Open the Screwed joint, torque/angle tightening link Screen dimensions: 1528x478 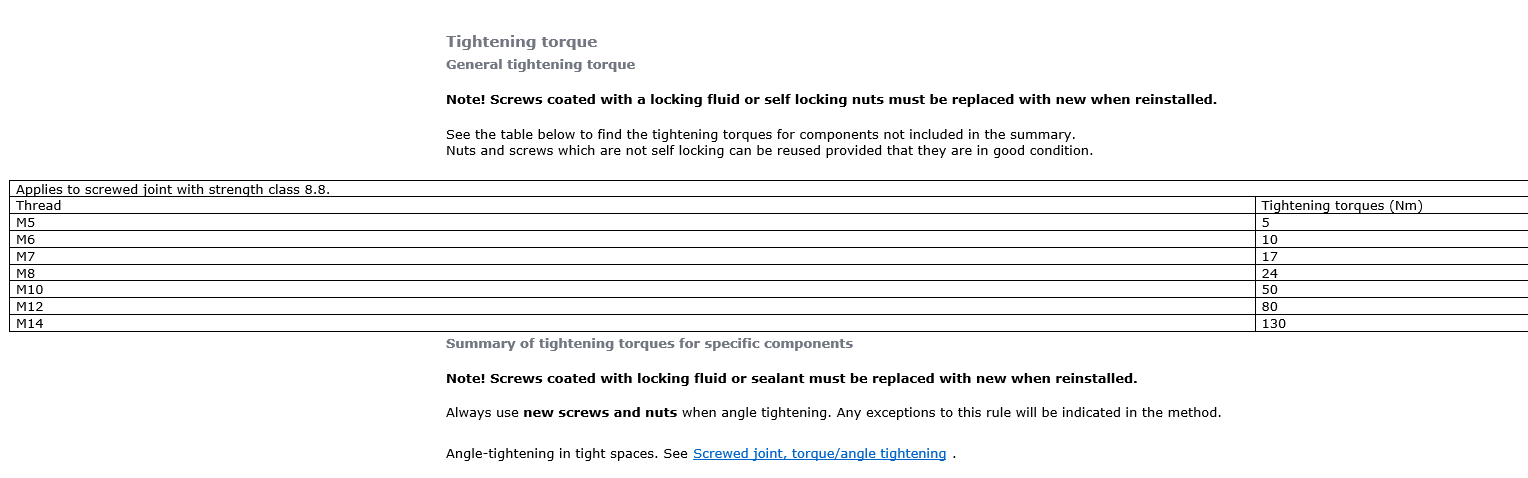coord(819,454)
